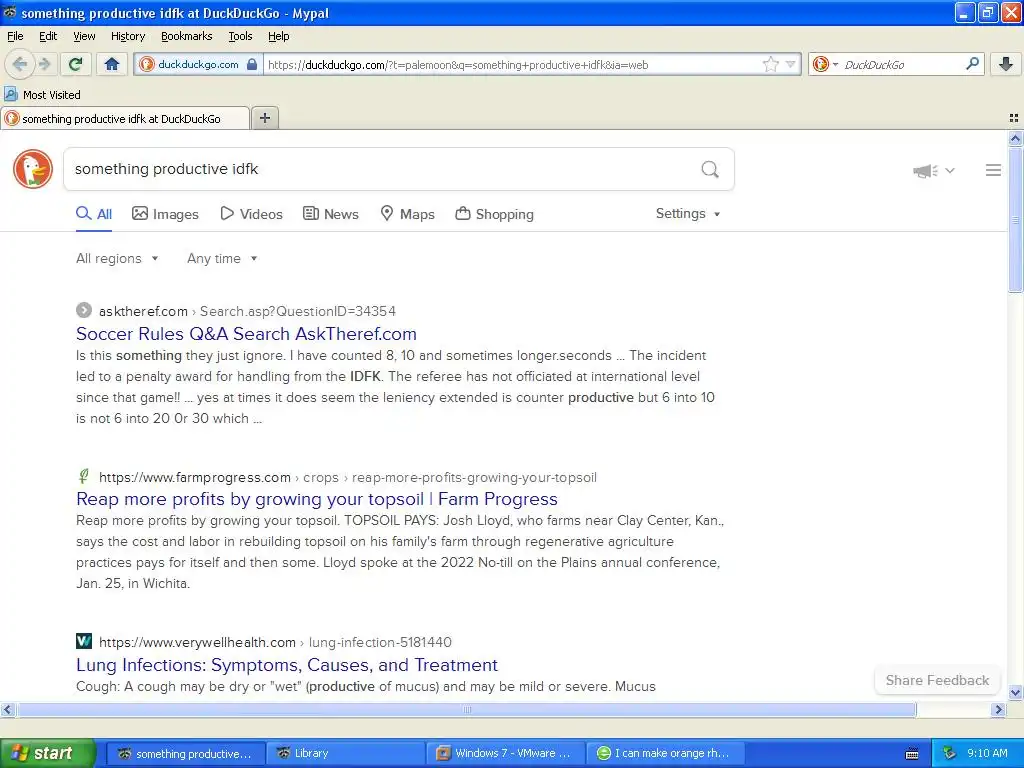Go back with the Back arrow button
Viewport: 1024px width, 768px height.
(x=20, y=64)
